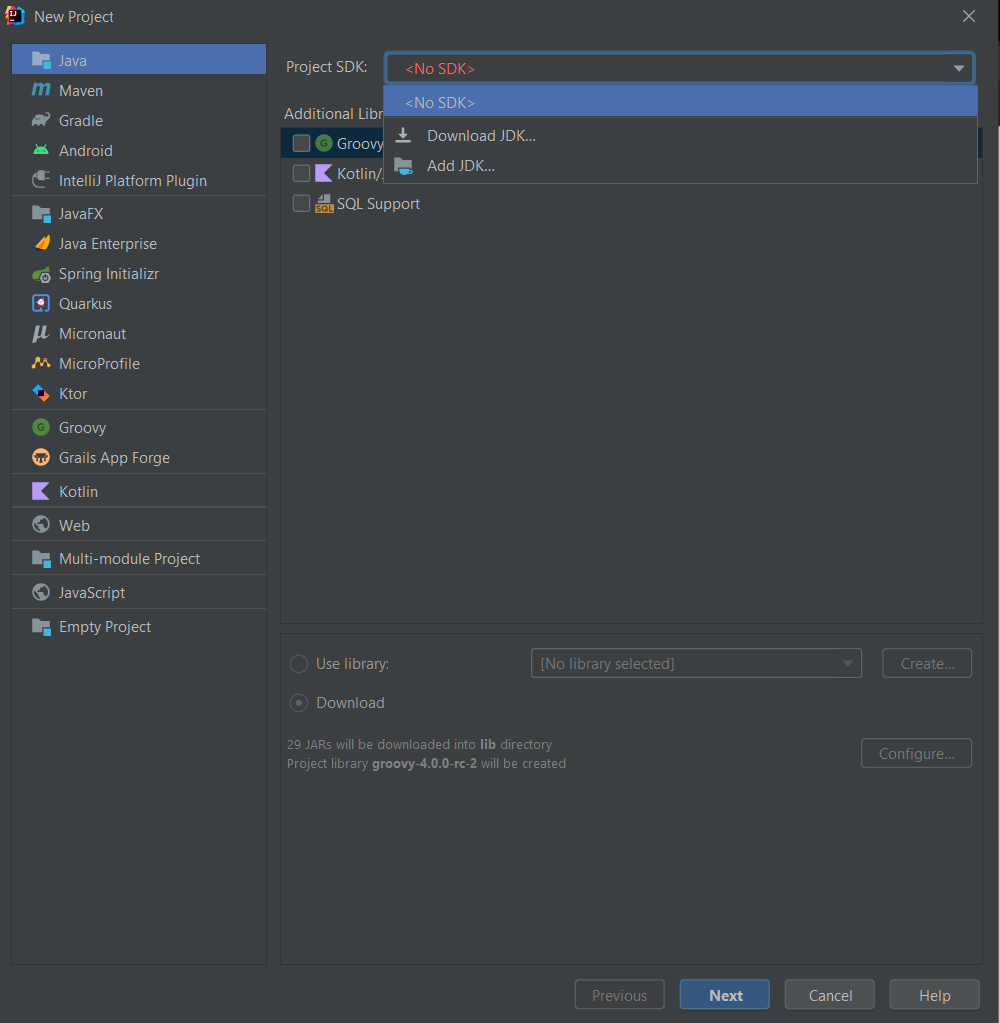The image size is (1000, 1023).
Task: Choose Add JDK... from the SDK list
Action: (x=680, y=166)
